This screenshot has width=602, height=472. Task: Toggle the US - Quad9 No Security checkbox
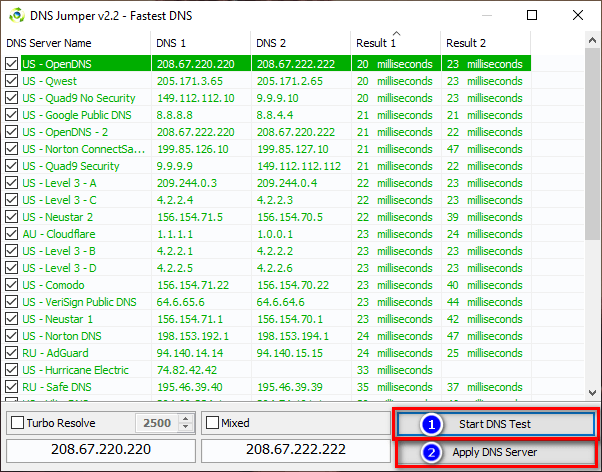[12, 98]
